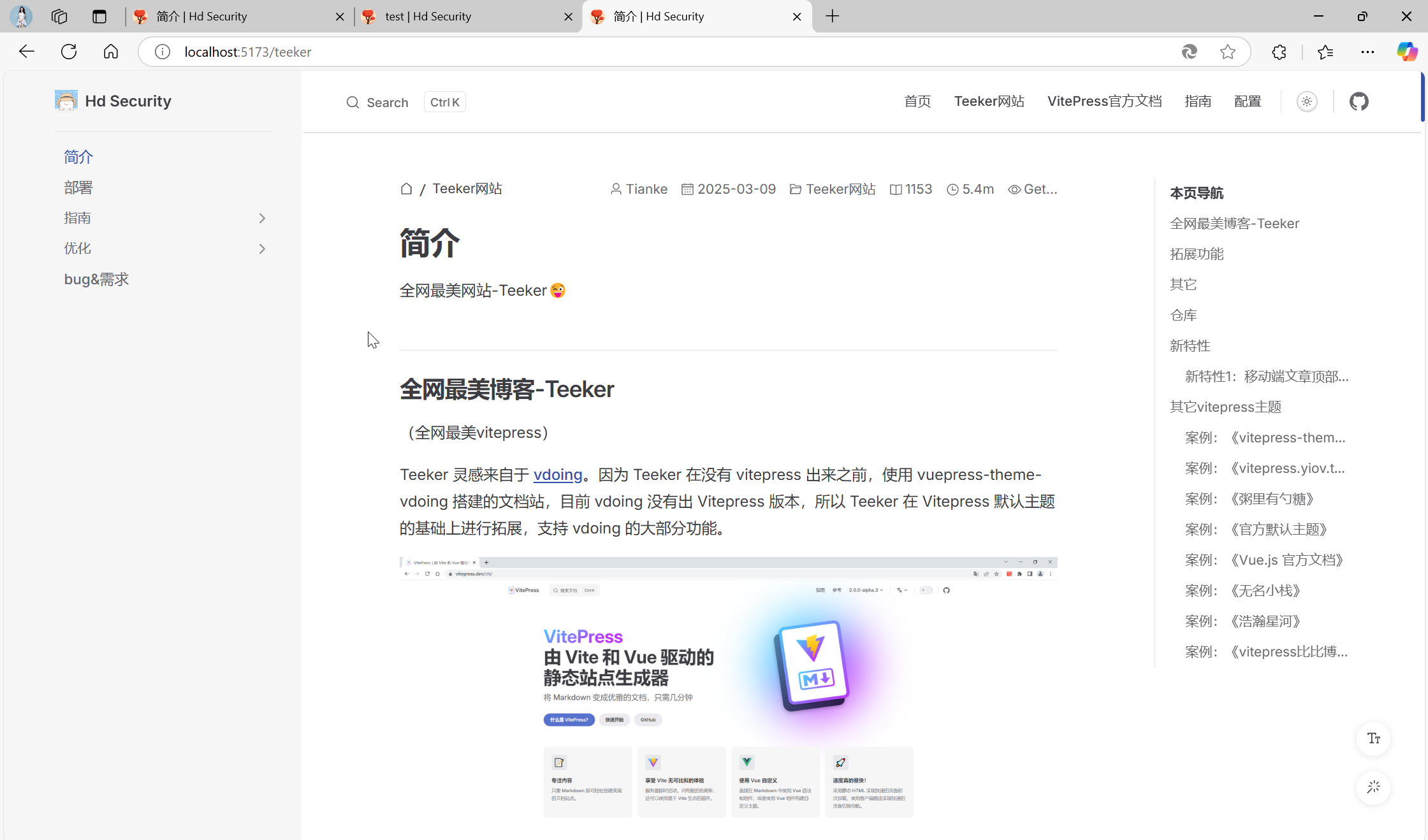Jump to 拓展功能 outline entry
The width and height of the screenshot is (1428, 840).
[x=1197, y=254]
